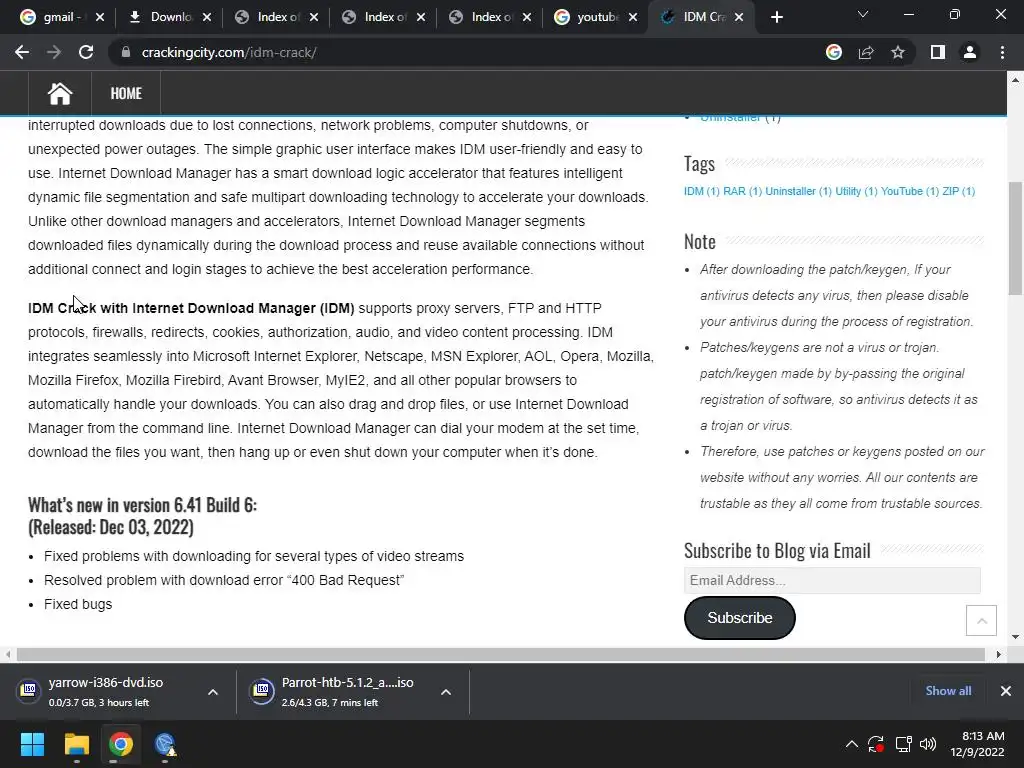Open the Uninstaller tag link
1024x768 pixels.
(798, 191)
